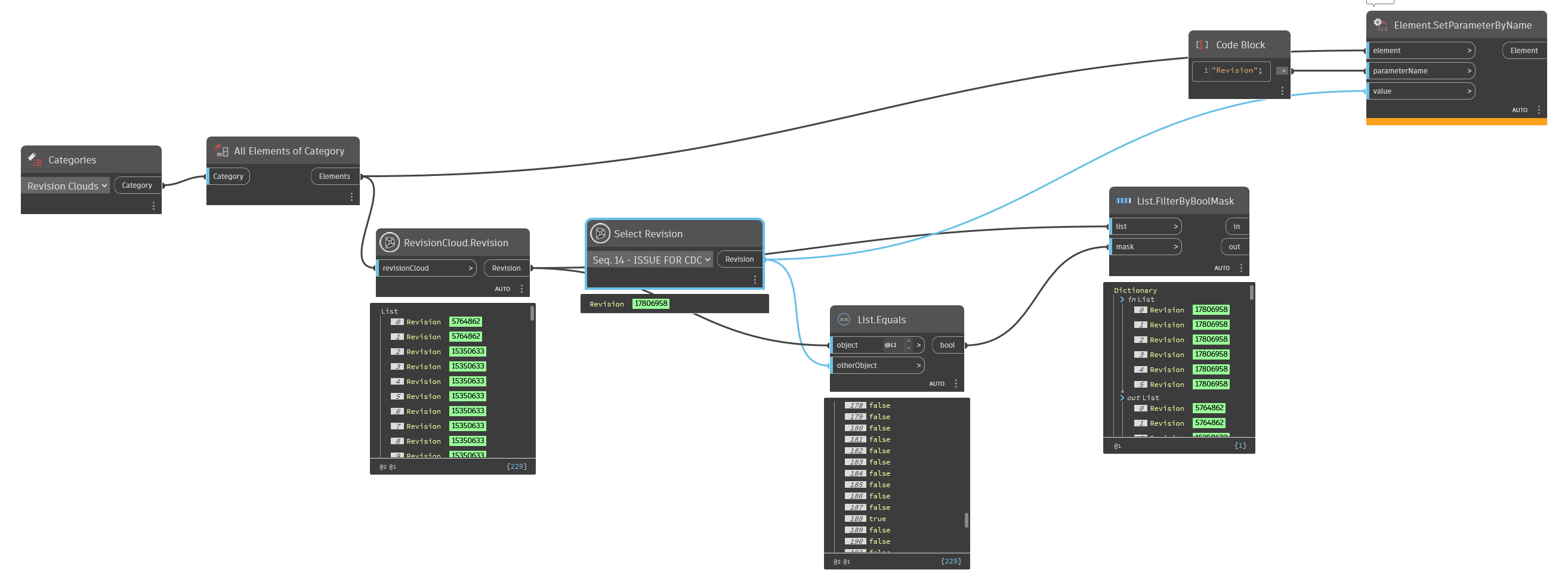Click the List.FilterByBoolMask header icon

pyautogui.click(x=1122, y=201)
